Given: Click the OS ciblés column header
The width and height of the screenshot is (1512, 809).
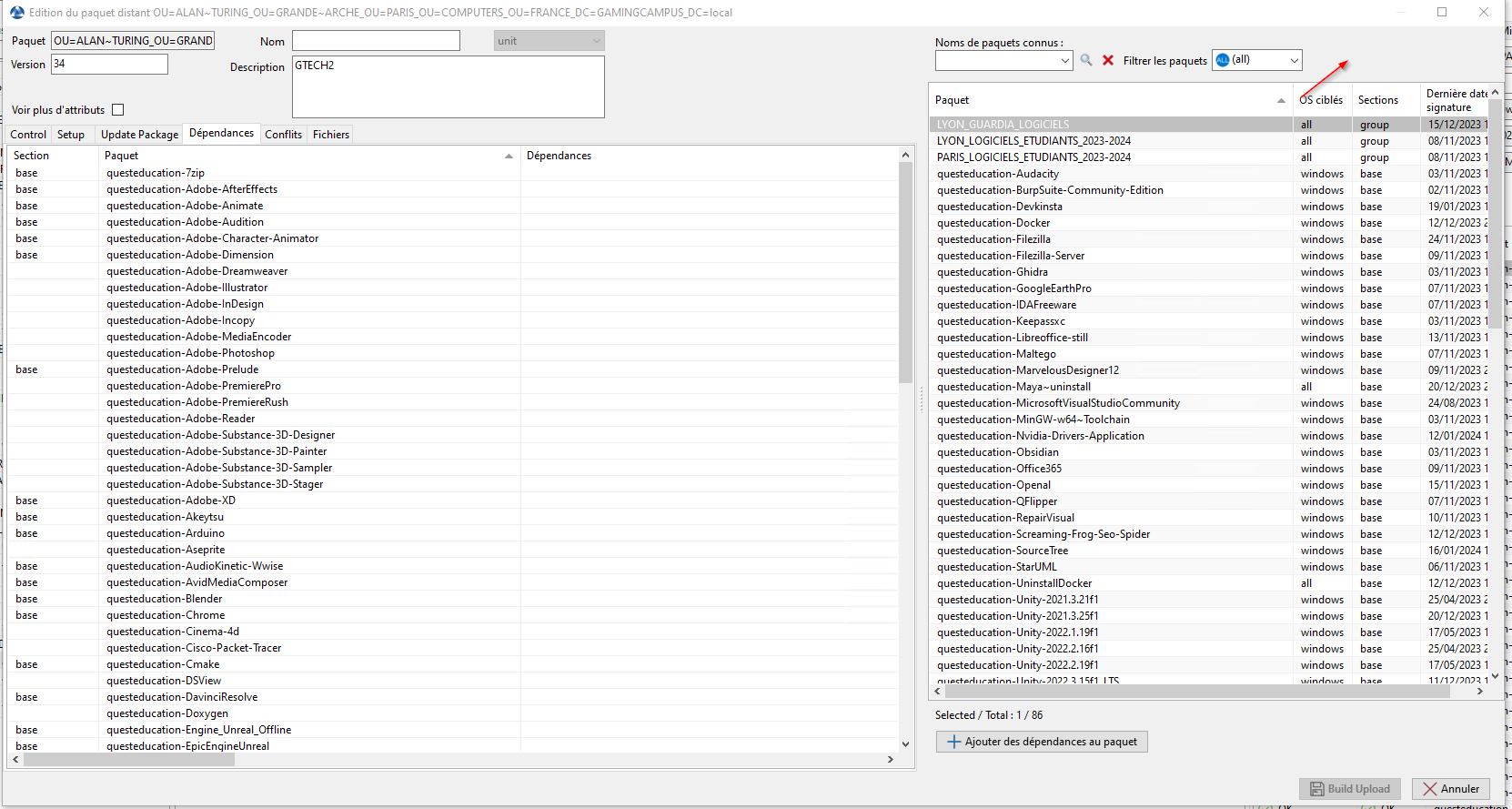Looking at the screenshot, I should pyautogui.click(x=1322, y=100).
